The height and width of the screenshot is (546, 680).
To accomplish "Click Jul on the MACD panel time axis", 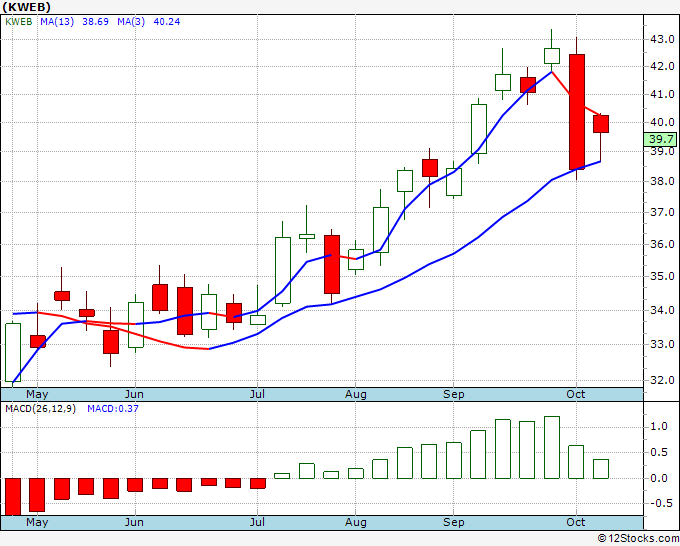I will point(257,522).
